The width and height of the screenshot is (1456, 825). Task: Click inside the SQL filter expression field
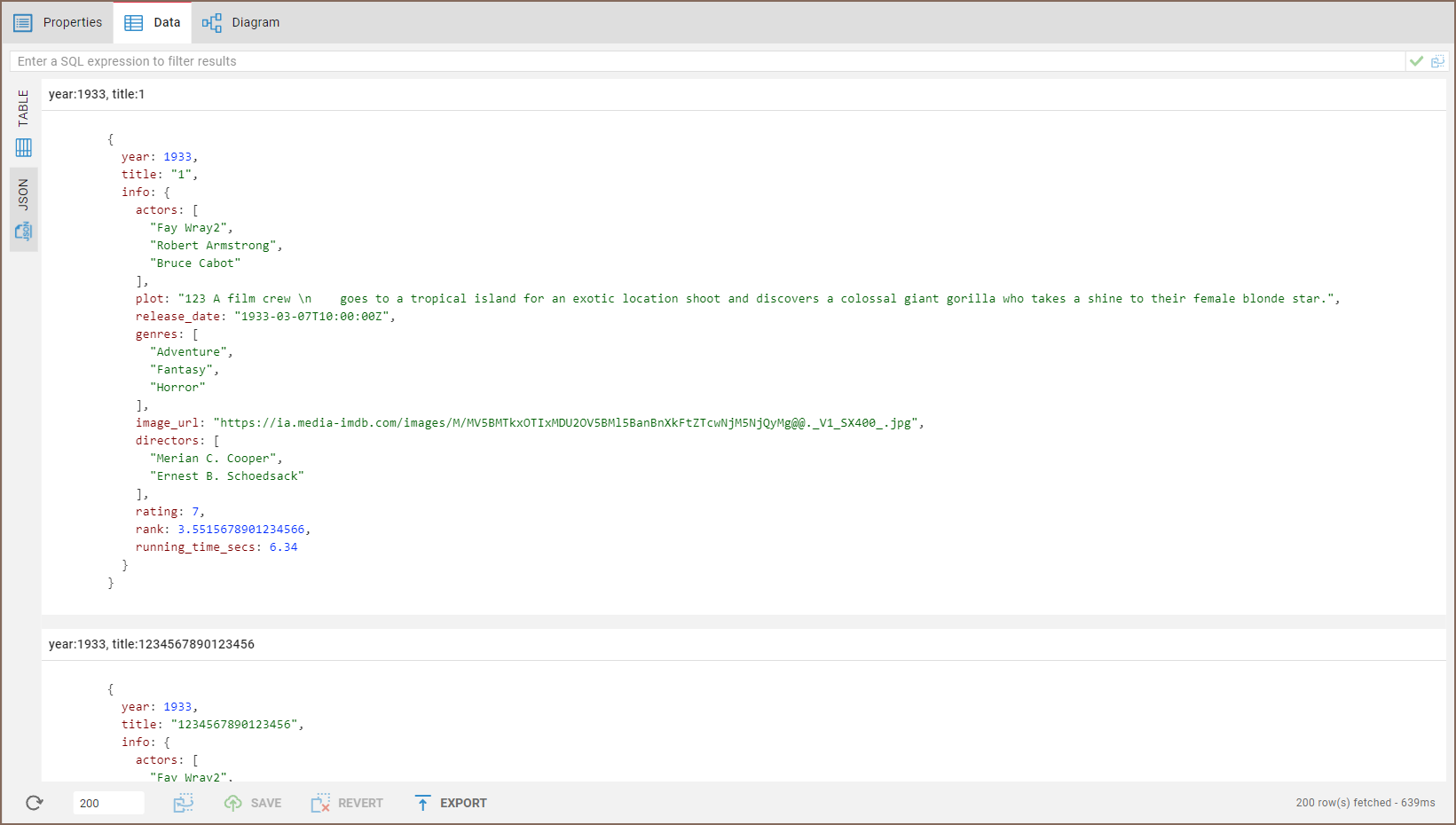tap(621, 61)
